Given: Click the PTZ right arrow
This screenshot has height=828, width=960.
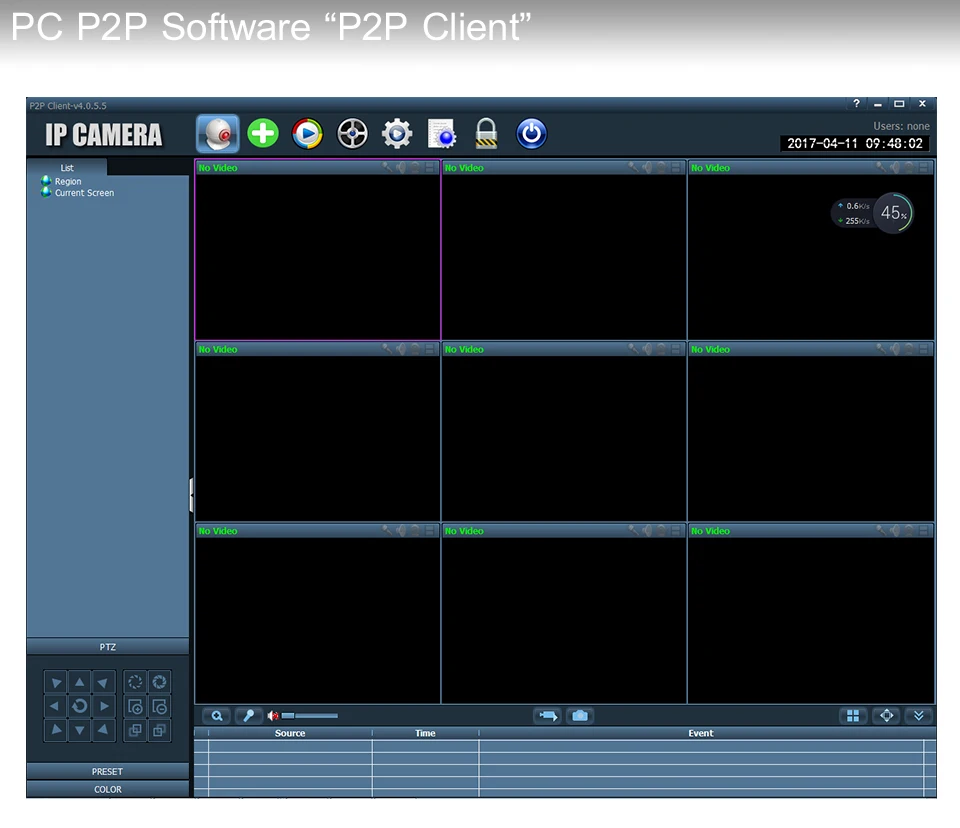Looking at the screenshot, I should pos(104,706).
